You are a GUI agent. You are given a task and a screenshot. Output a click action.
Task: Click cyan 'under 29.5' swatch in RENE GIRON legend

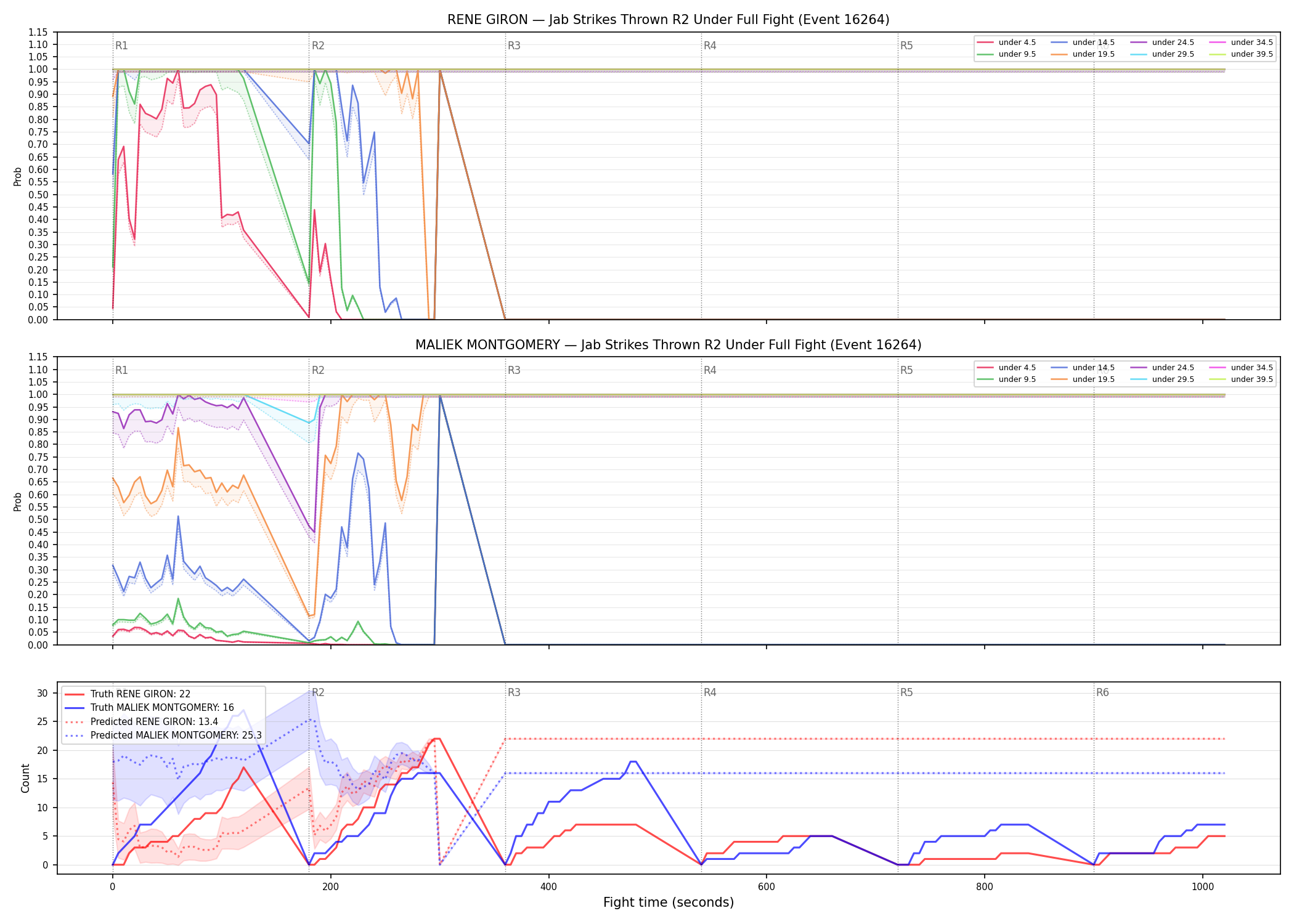click(1139, 54)
